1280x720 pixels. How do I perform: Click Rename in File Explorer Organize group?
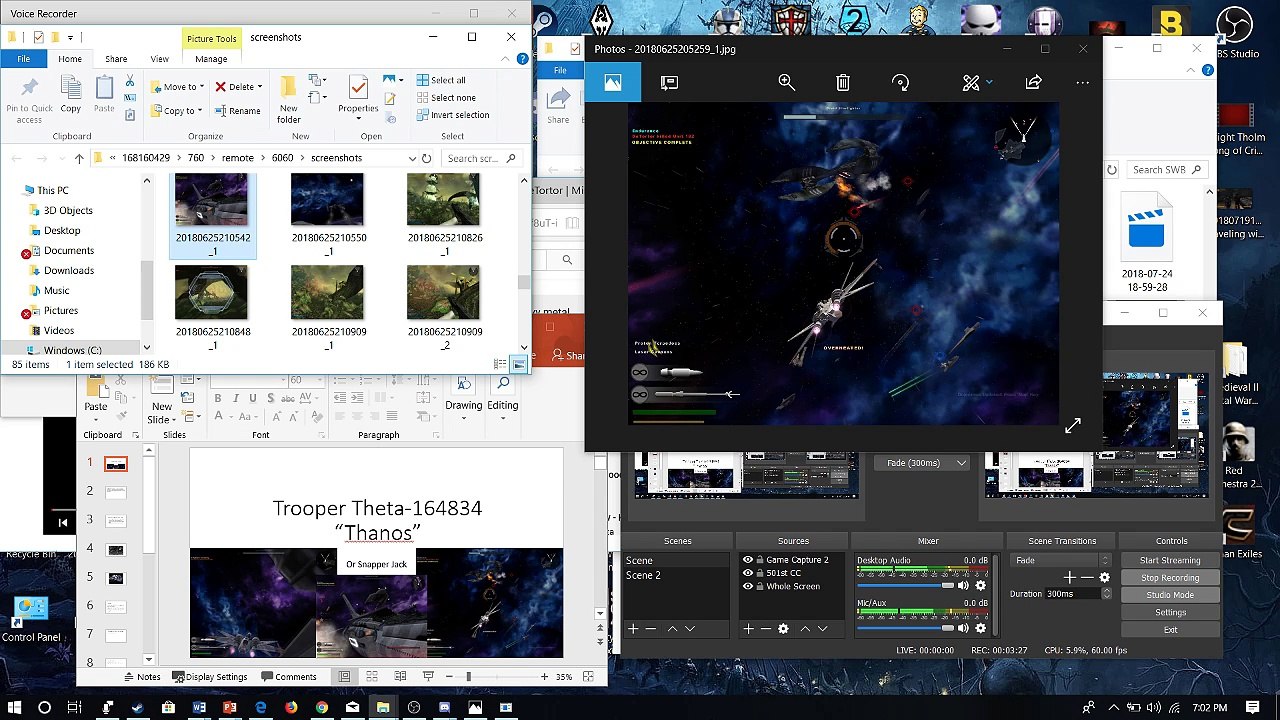coord(237,111)
